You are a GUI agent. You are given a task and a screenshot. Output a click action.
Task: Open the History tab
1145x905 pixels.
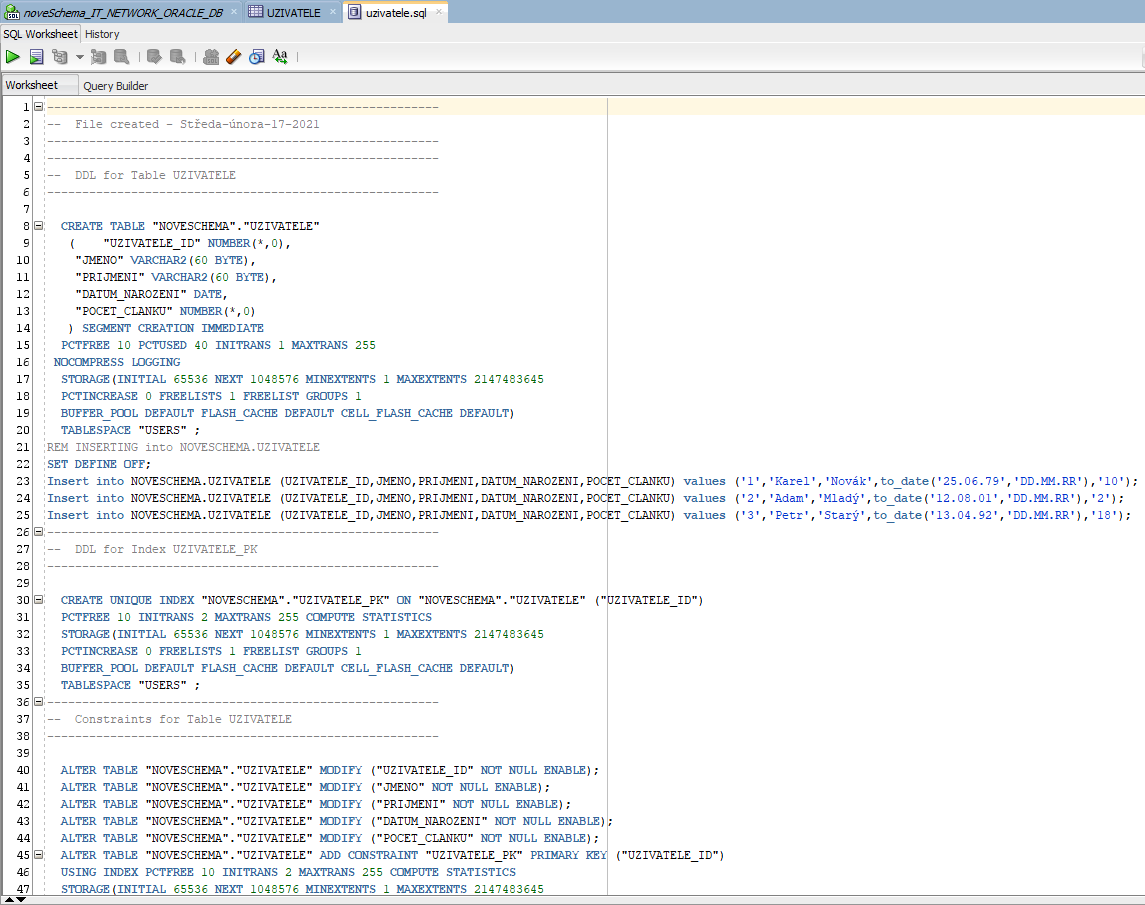102,34
